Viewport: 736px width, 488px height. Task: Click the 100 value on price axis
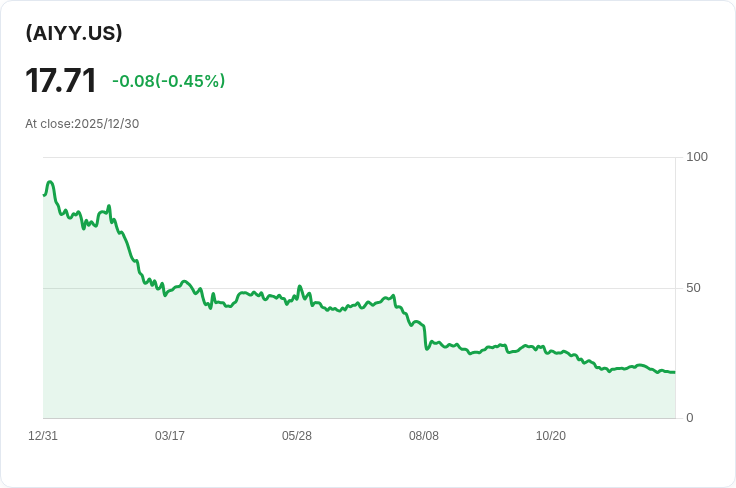pyautogui.click(x=697, y=157)
